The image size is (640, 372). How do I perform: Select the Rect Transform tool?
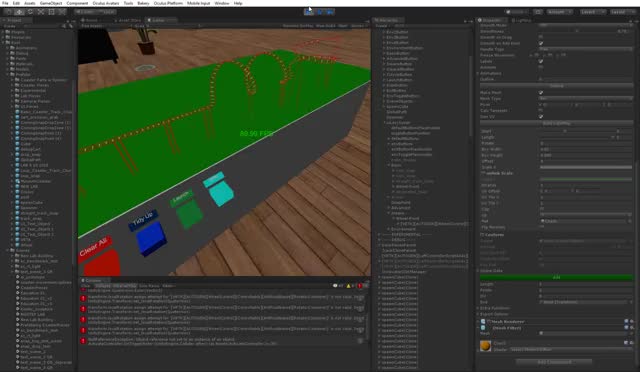[51, 12]
